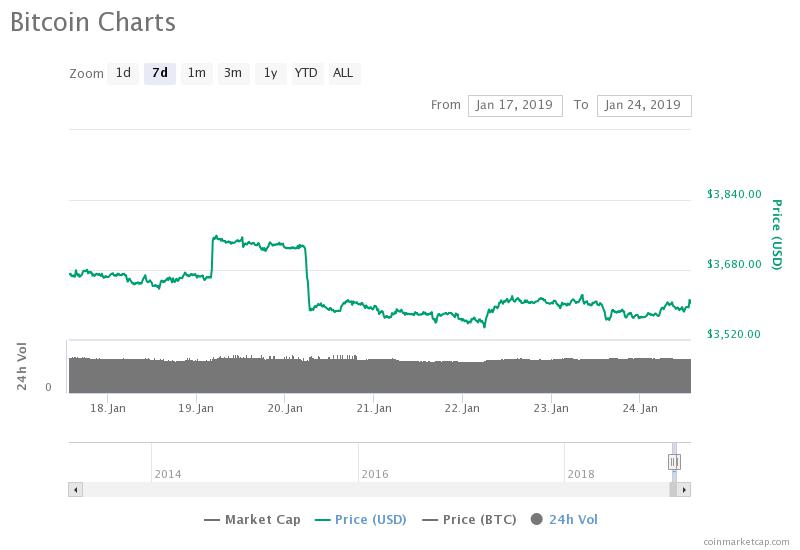Click the navigator scrollbar track under 2016
Screen dimensions: 800x550
pos(375,490)
